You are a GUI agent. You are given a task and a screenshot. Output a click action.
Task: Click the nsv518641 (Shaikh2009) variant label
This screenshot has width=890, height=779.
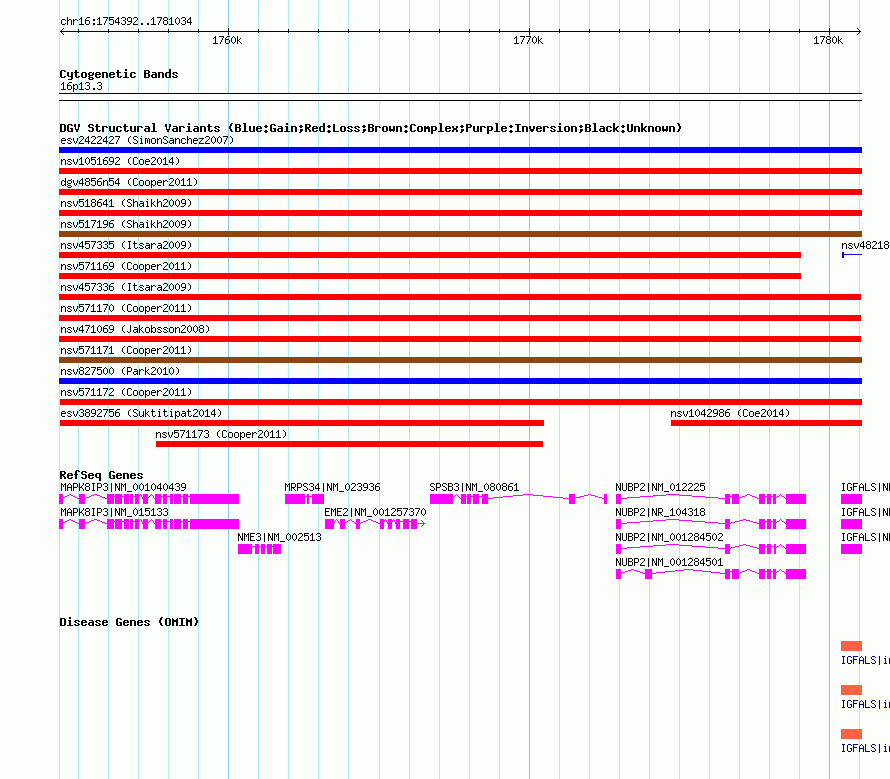(126, 203)
